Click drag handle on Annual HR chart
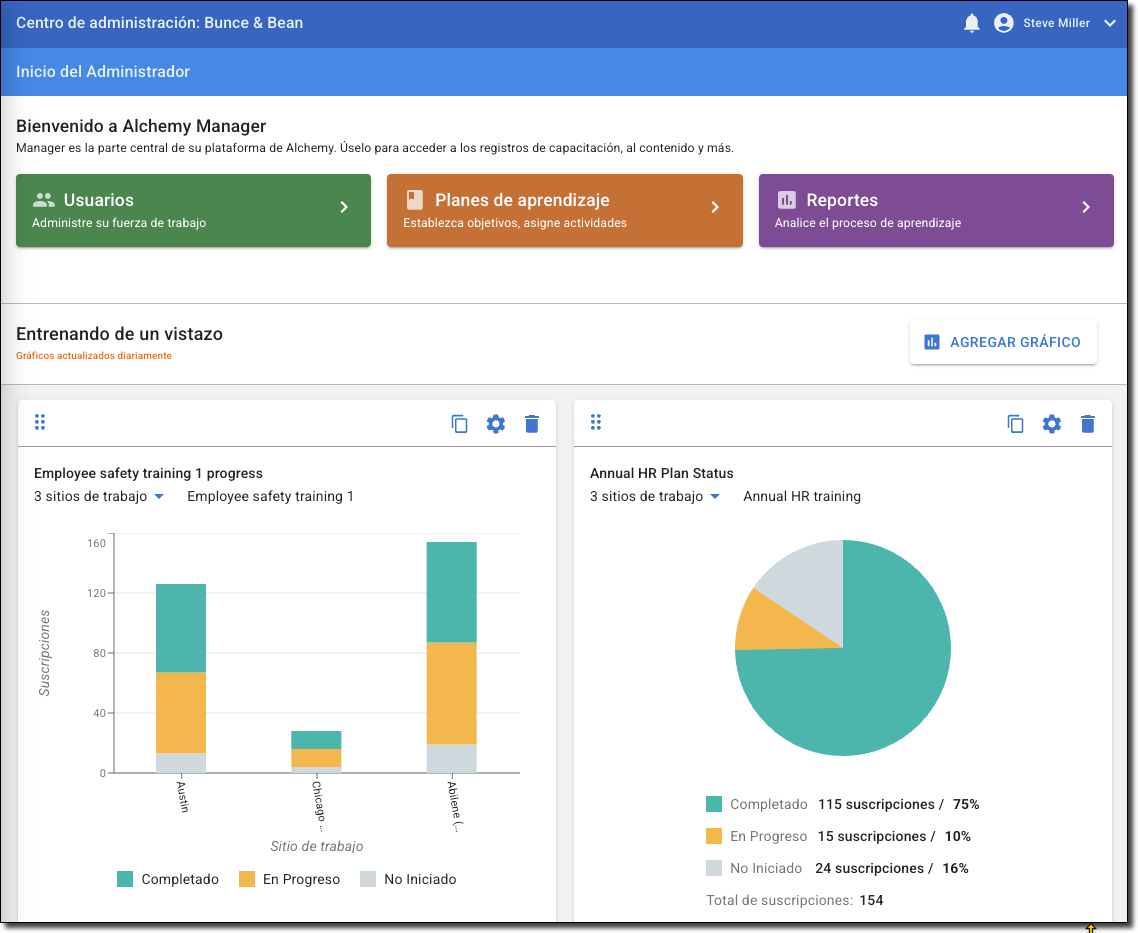Viewport: 1138px width, 933px height. (596, 422)
